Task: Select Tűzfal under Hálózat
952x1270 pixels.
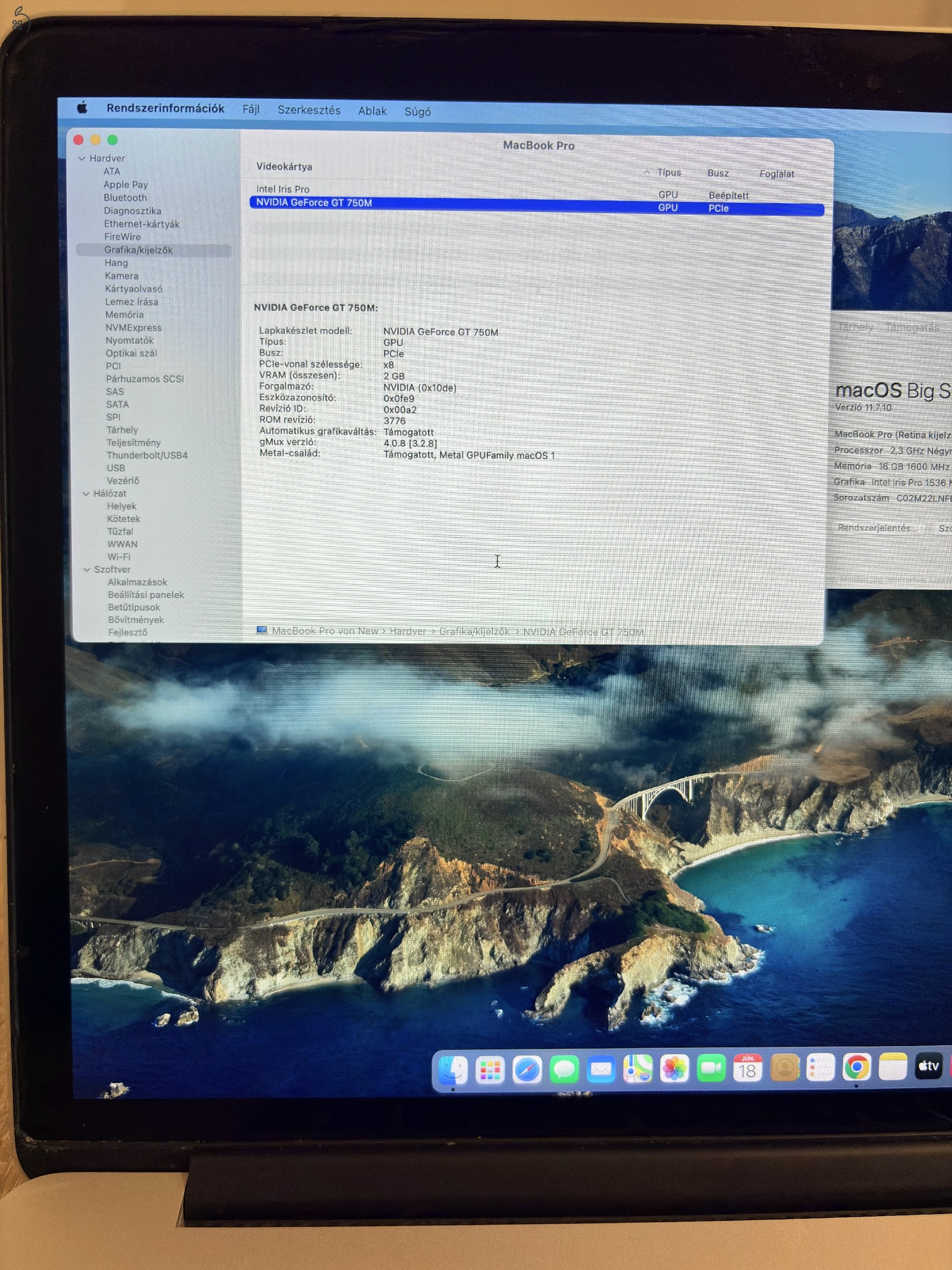Action: tap(120, 532)
